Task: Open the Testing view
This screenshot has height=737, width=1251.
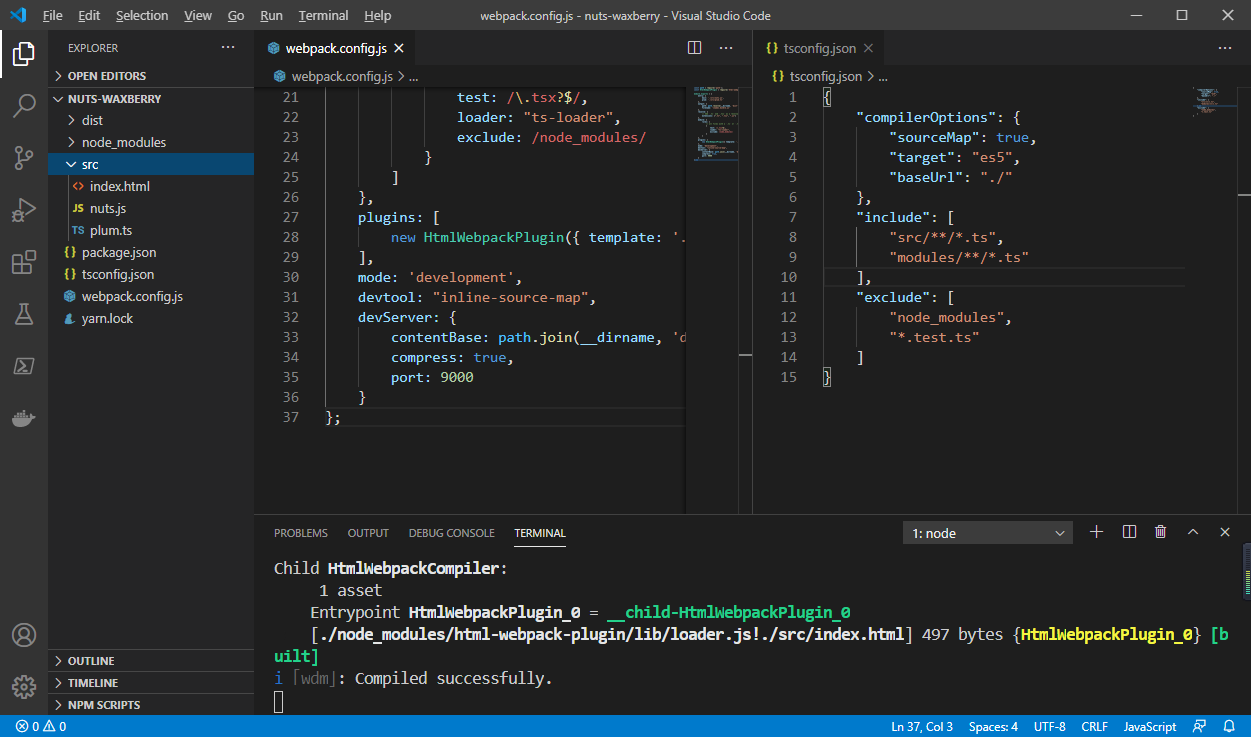Action: pos(24,314)
